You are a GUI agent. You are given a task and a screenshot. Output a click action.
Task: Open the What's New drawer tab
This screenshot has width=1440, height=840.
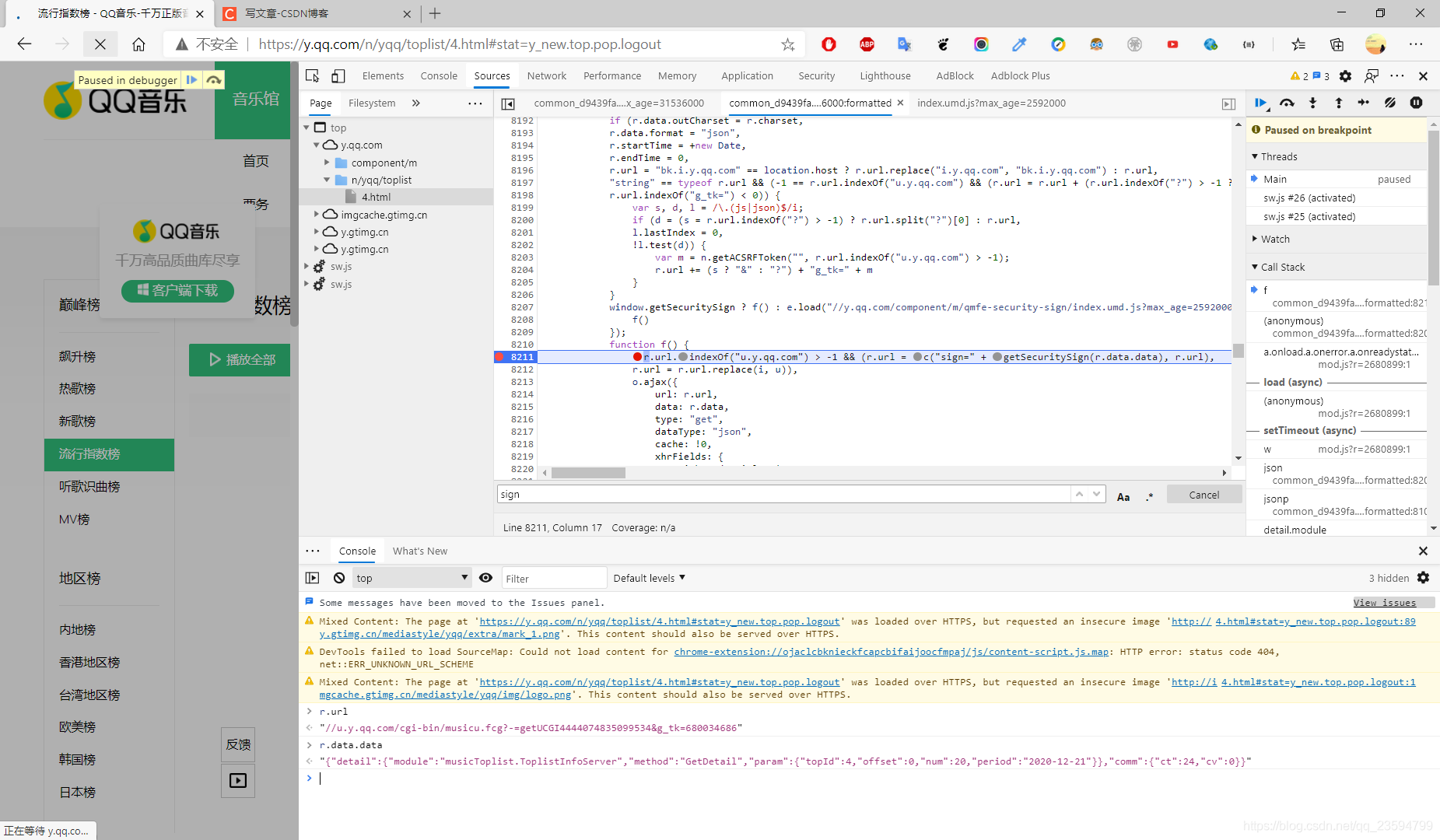pos(420,551)
